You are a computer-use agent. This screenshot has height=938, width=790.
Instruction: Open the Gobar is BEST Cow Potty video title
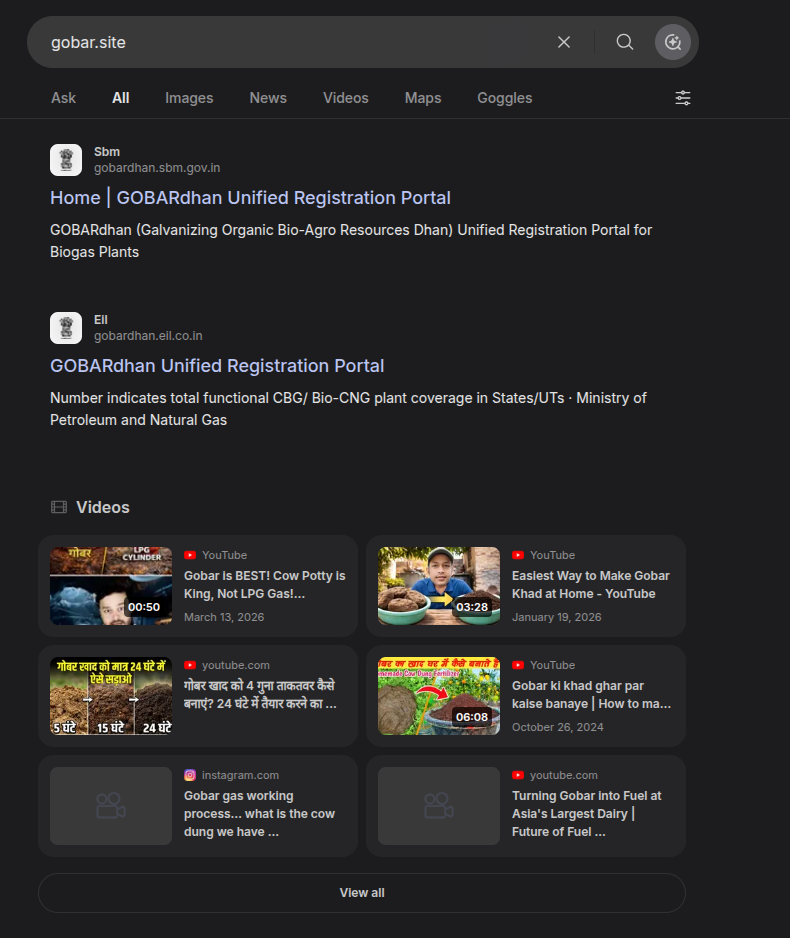point(264,584)
